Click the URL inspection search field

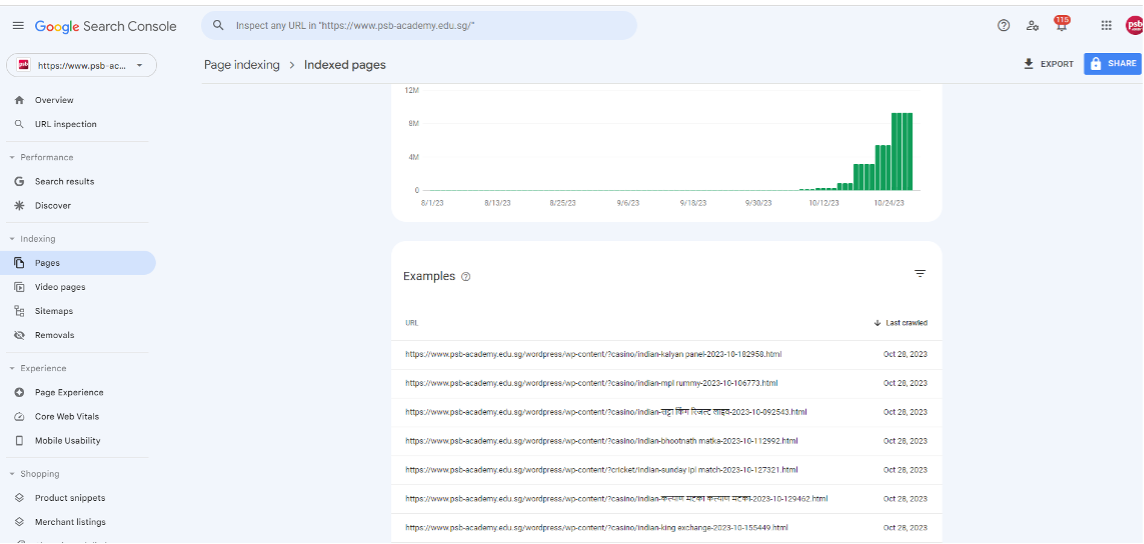(x=419, y=26)
